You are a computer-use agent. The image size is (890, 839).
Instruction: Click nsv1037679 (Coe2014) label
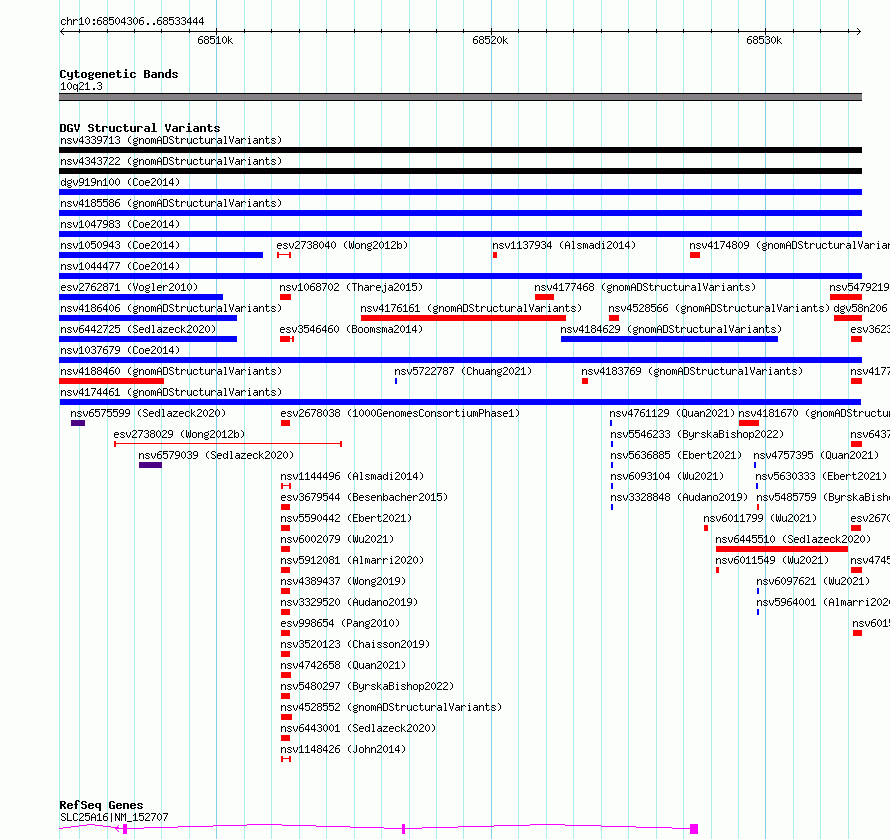coord(120,350)
